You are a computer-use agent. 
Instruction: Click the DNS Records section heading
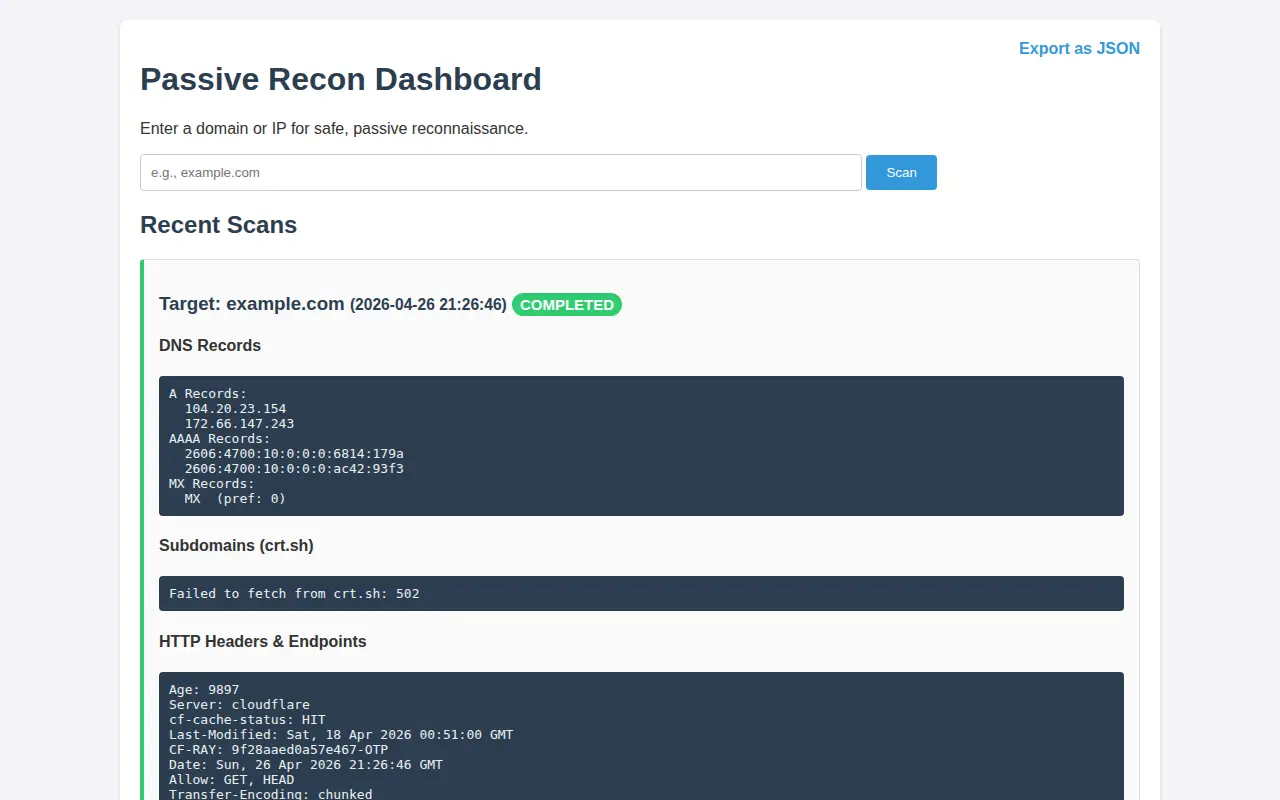click(x=210, y=345)
